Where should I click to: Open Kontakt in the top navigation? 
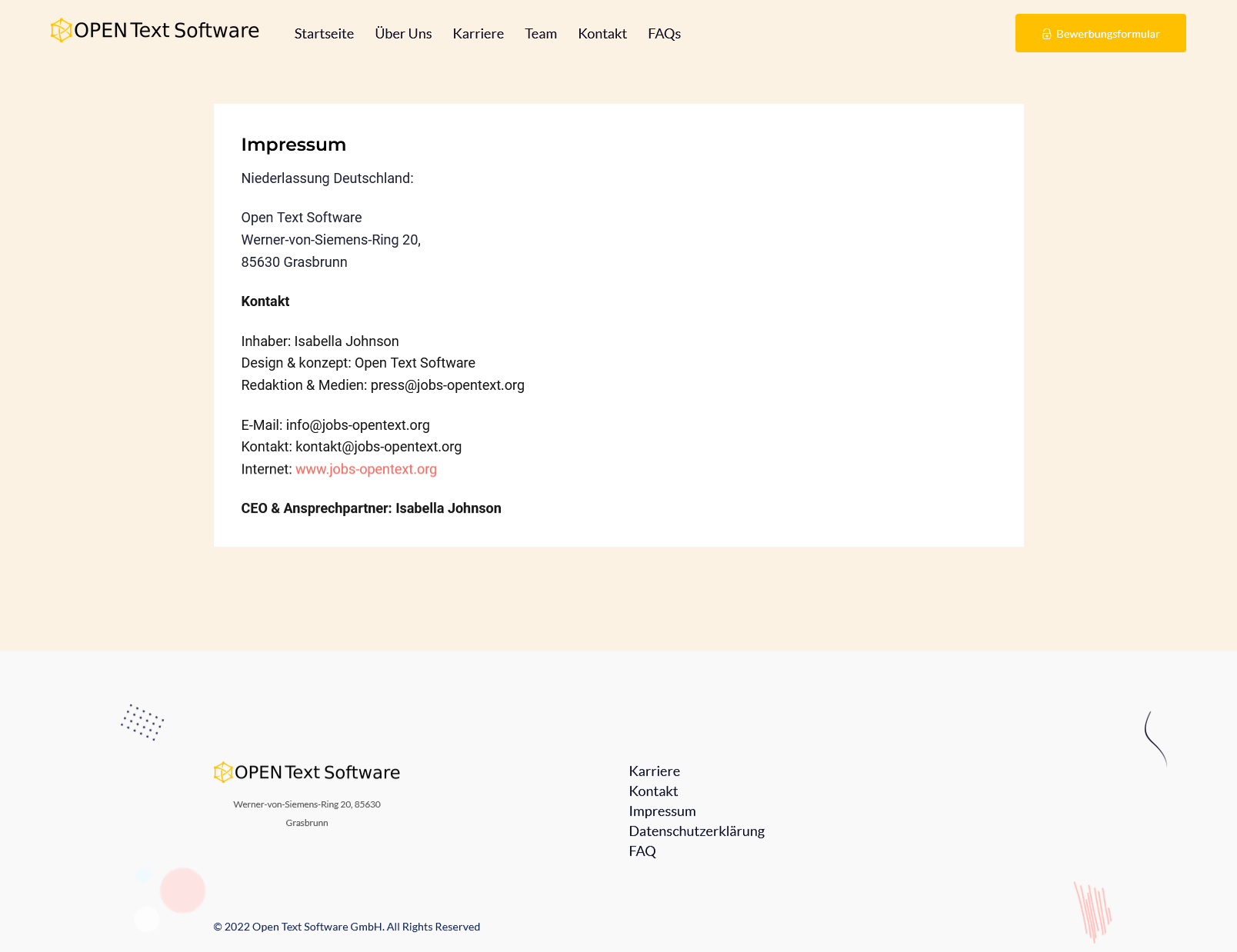click(602, 34)
